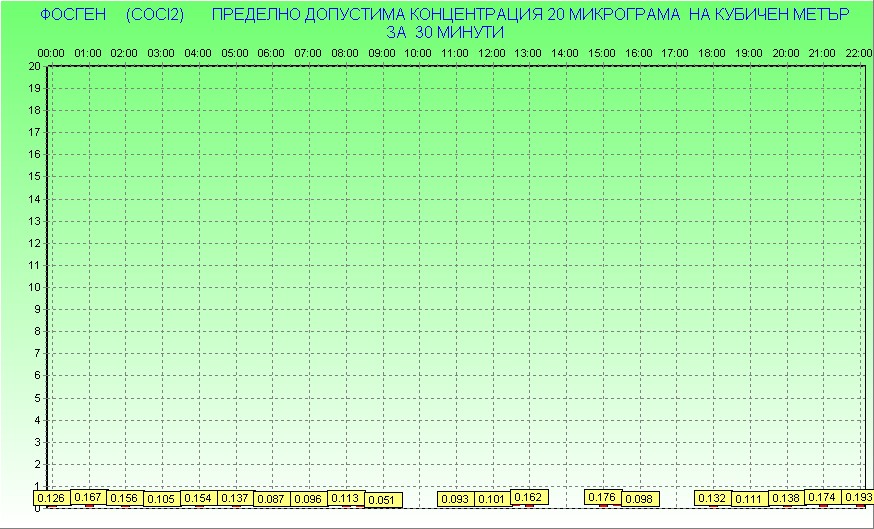Click the 5 tick on vertical axis
The image size is (874, 529).
37,398
